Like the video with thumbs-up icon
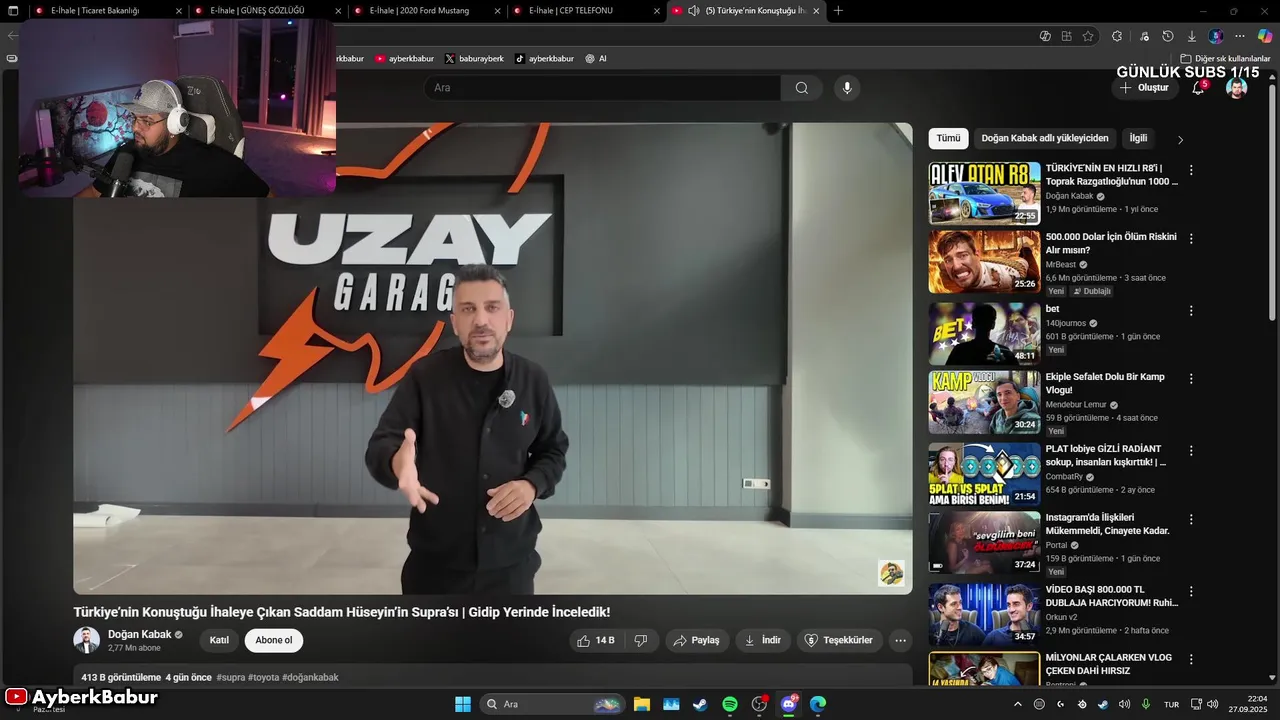 595,640
